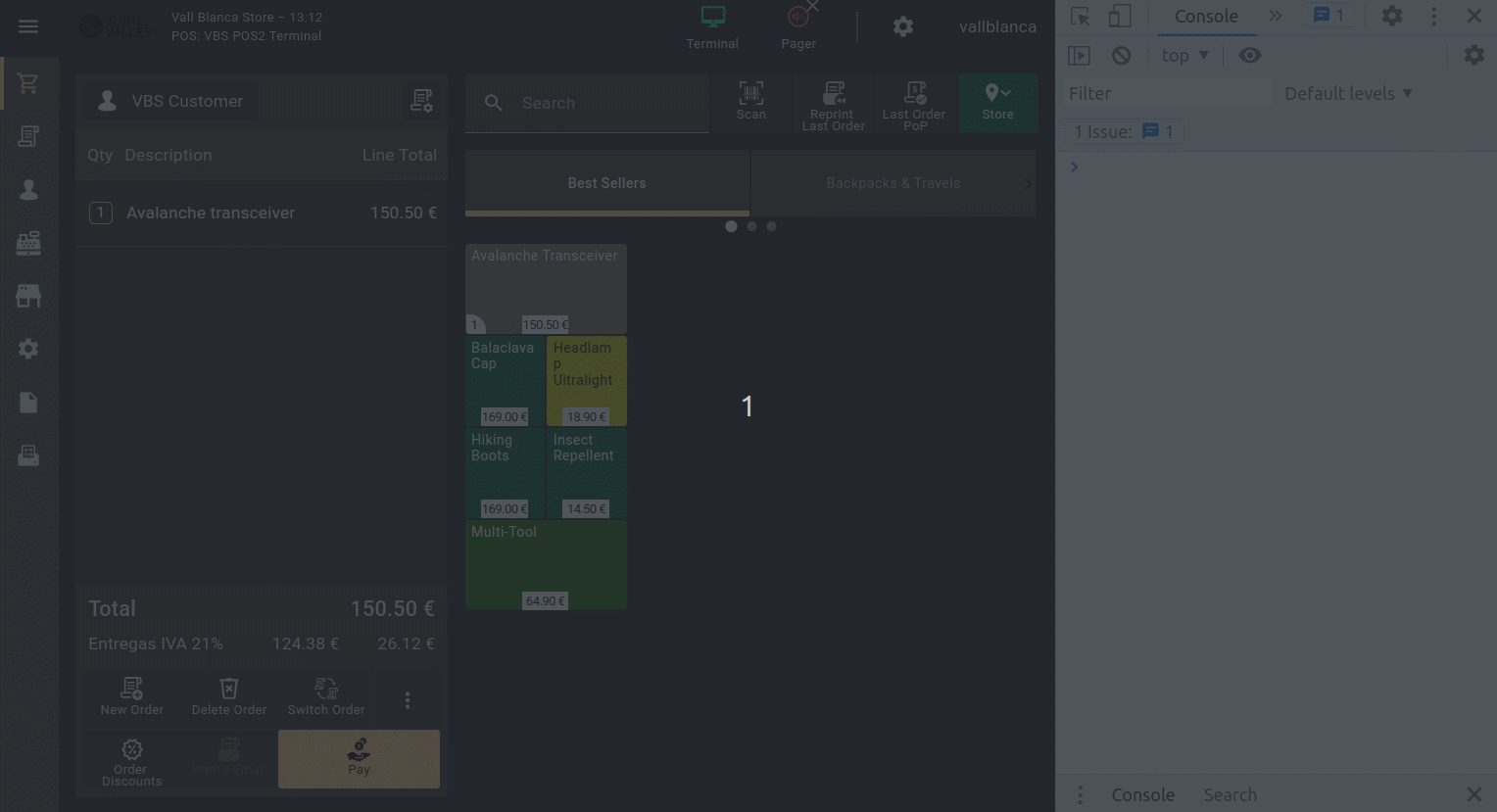The image size is (1497, 812).
Task: Toggle the console sidebar panel
Action: (1079, 56)
